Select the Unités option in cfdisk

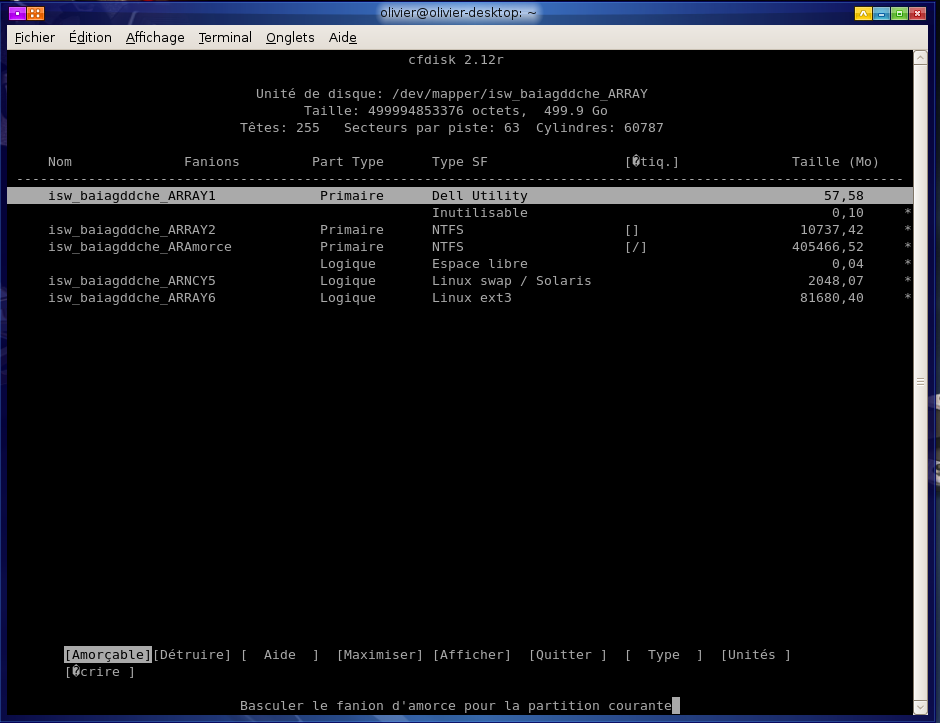(x=755, y=655)
